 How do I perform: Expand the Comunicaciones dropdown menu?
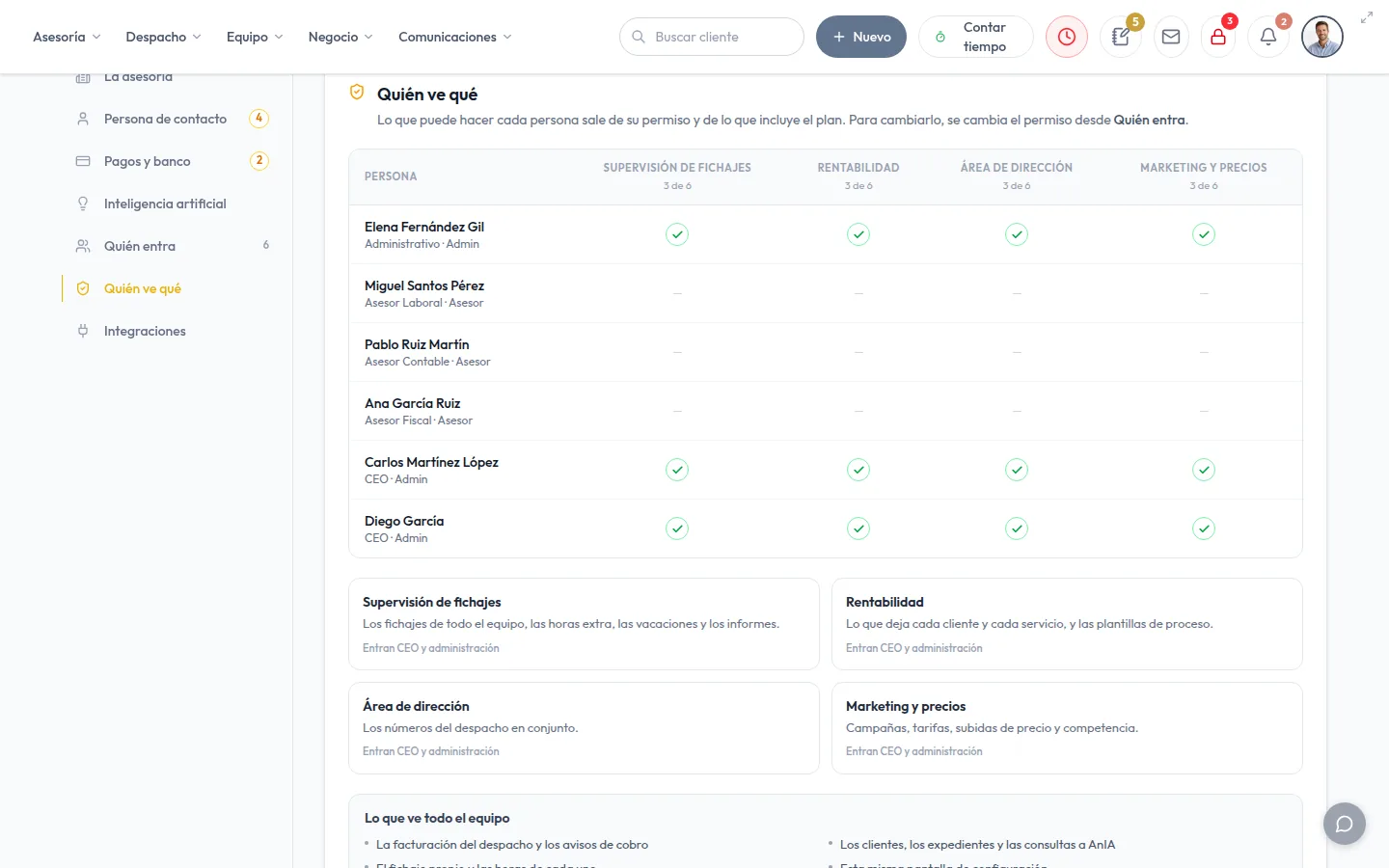click(x=455, y=37)
